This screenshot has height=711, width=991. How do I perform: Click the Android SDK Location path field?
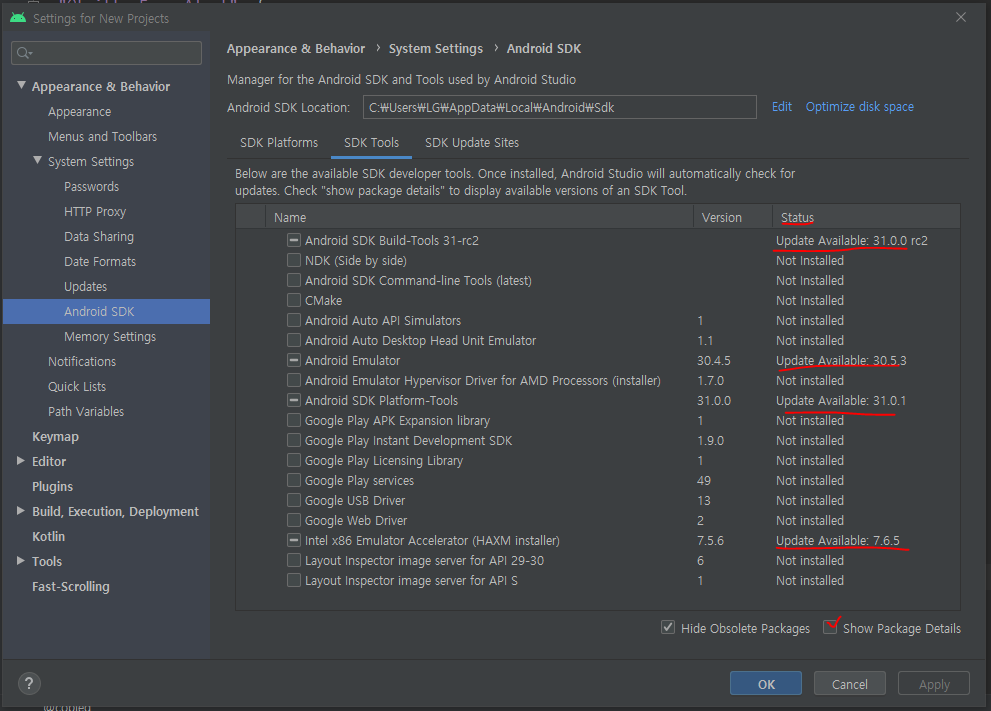[559, 107]
